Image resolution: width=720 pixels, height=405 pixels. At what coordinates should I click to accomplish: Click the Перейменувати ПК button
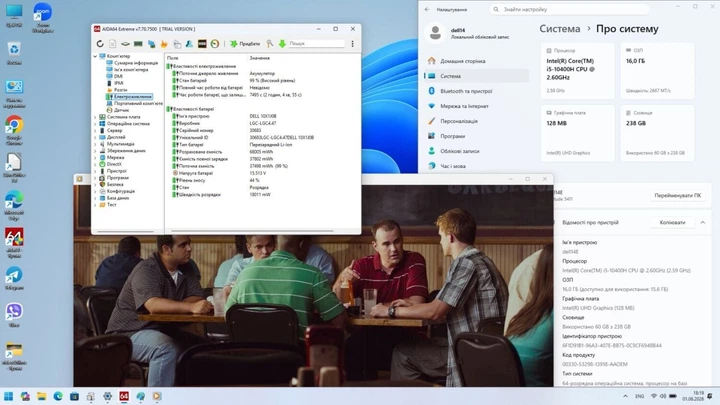pyautogui.click(x=677, y=196)
